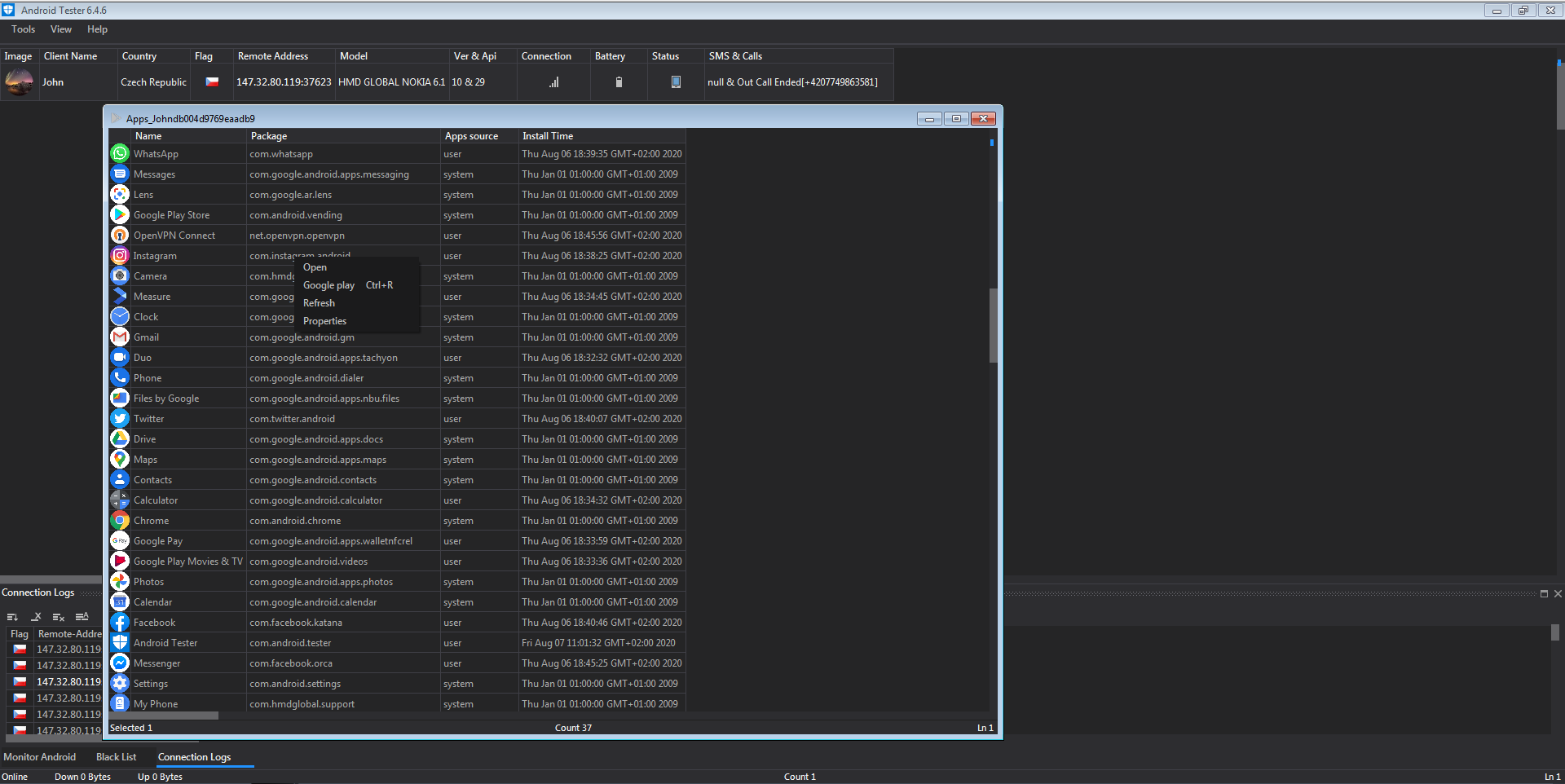Open the Help menu
Screen dimensions: 1565x784
pyautogui.click(x=98, y=29)
